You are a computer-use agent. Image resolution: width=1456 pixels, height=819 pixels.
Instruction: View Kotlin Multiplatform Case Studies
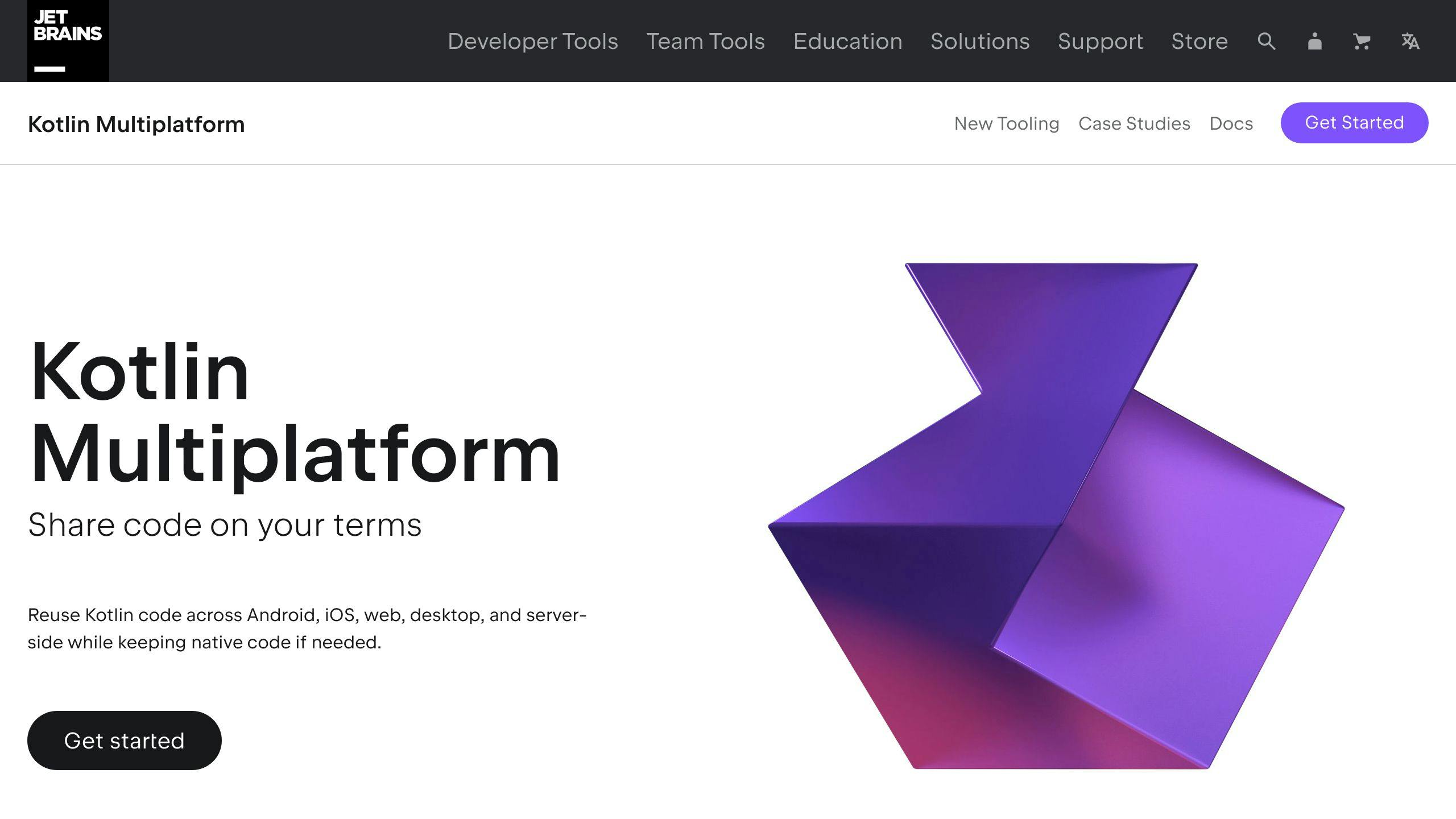coord(1134,123)
